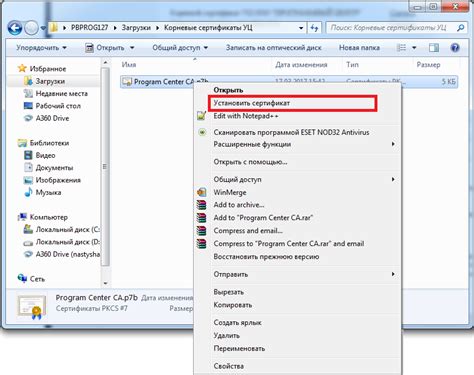Viewport: 474px width, 375px height.
Task: Expand the Открыть button dropdown arrow
Action: [x=132, y=48]
